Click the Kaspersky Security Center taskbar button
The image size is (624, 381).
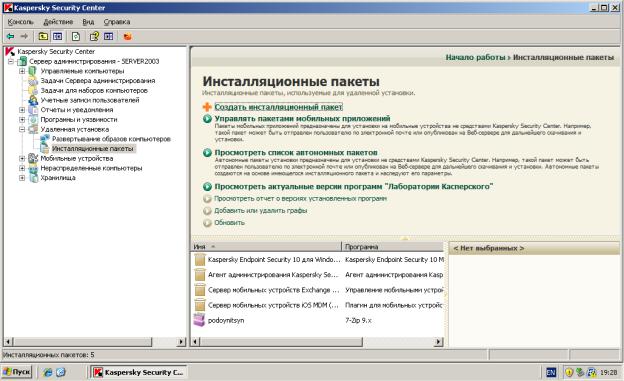point(138,372)
